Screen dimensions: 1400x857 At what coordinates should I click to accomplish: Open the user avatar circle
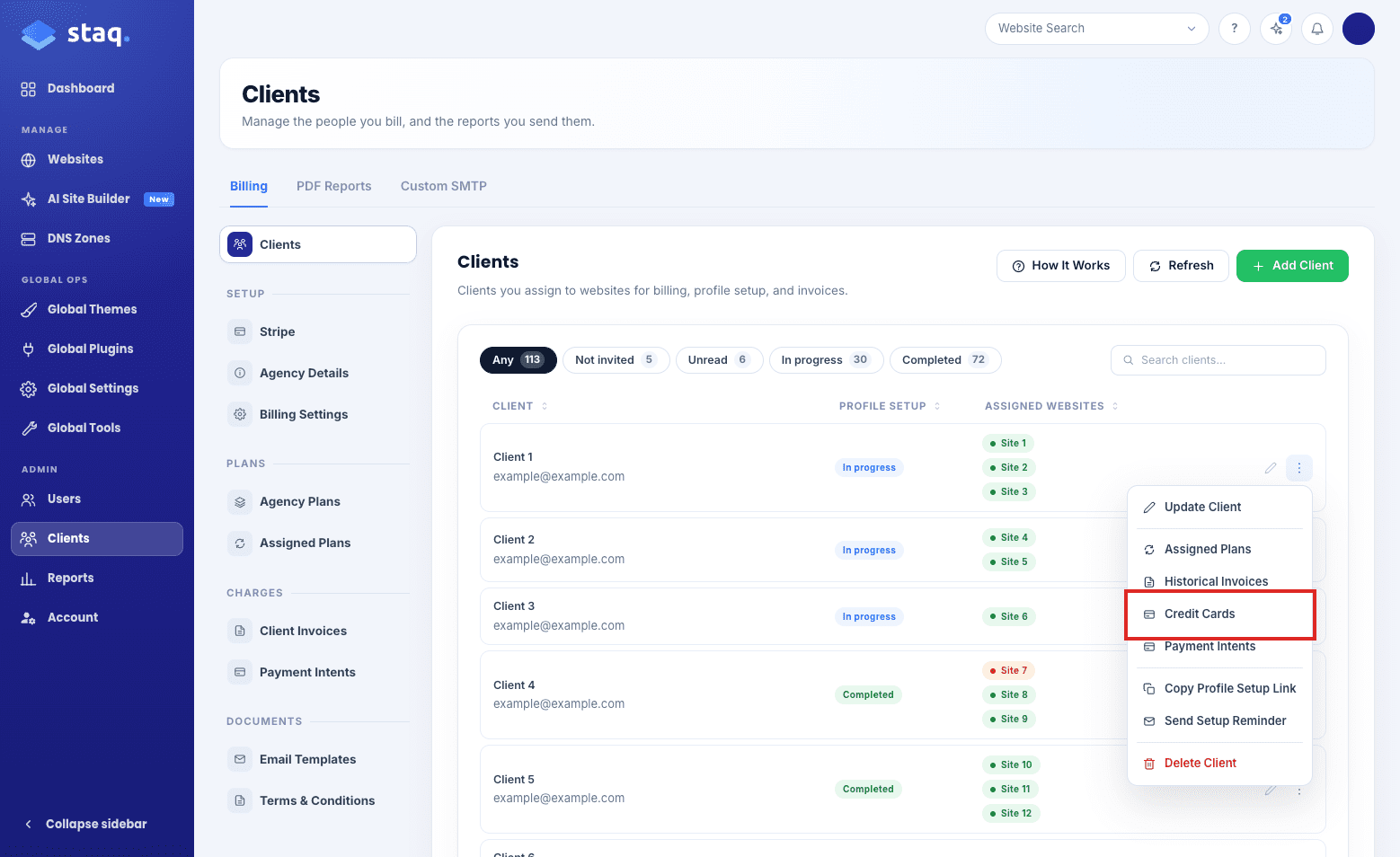coord(1359,29)
